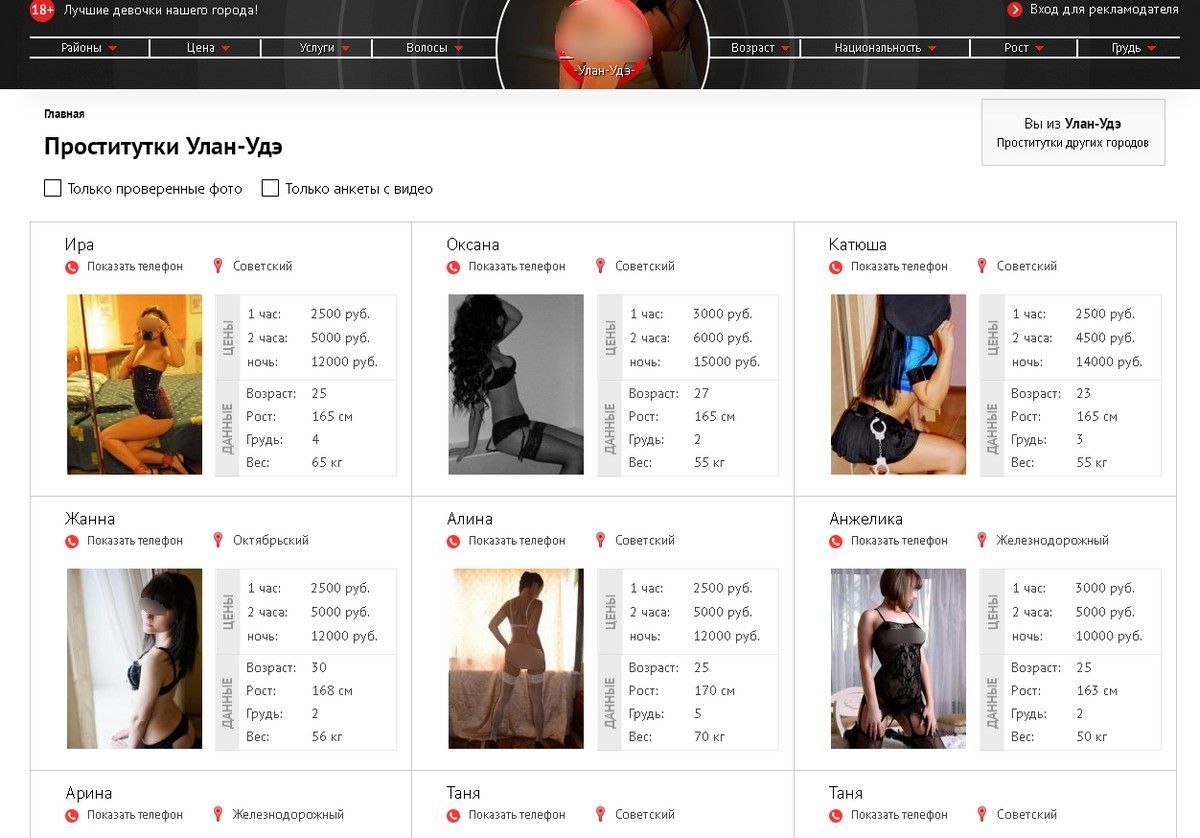Expand the Районы dropdown filter

pyautogui.click(x=89, y=48)
